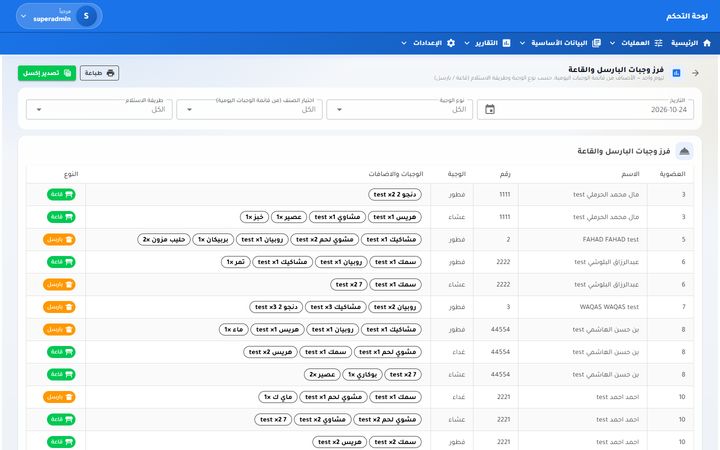Open the التقارير menu
This screenshot has height=450, width=720.
tap(487, 43)
